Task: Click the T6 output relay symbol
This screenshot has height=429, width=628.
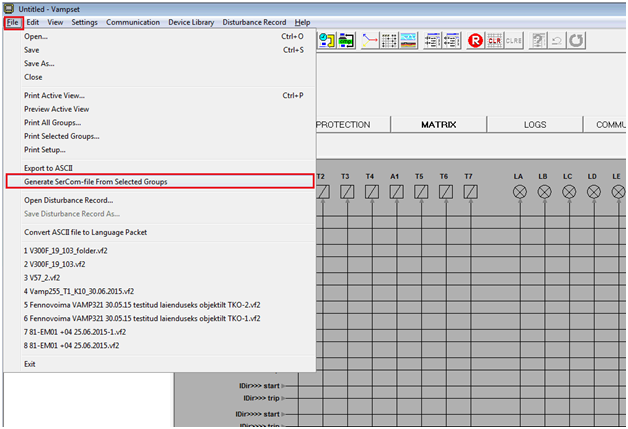Action: (x=446, y=192)
